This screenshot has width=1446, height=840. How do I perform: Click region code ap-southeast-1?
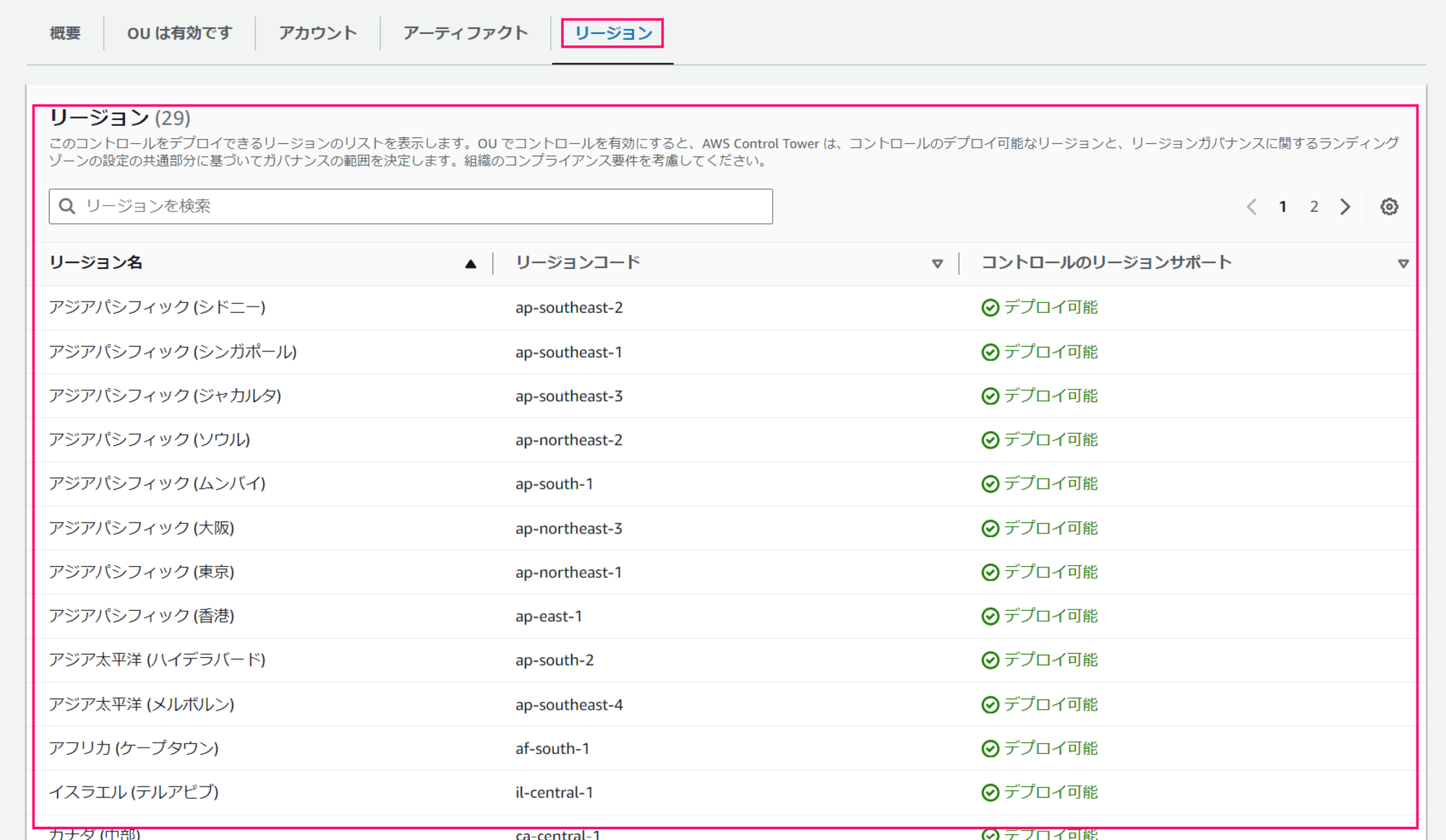[x=569, y=353]
